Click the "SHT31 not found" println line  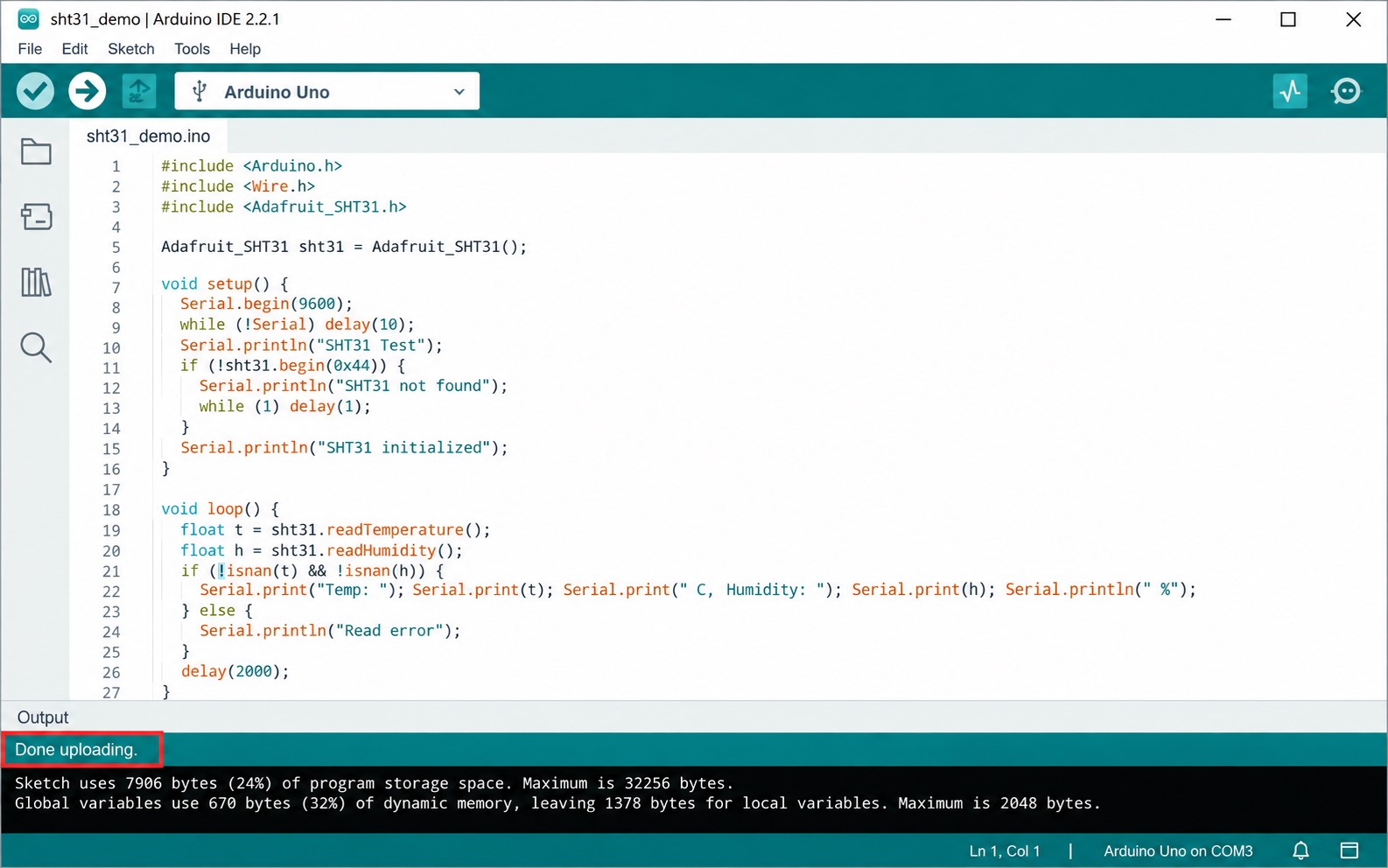point(354,386)
